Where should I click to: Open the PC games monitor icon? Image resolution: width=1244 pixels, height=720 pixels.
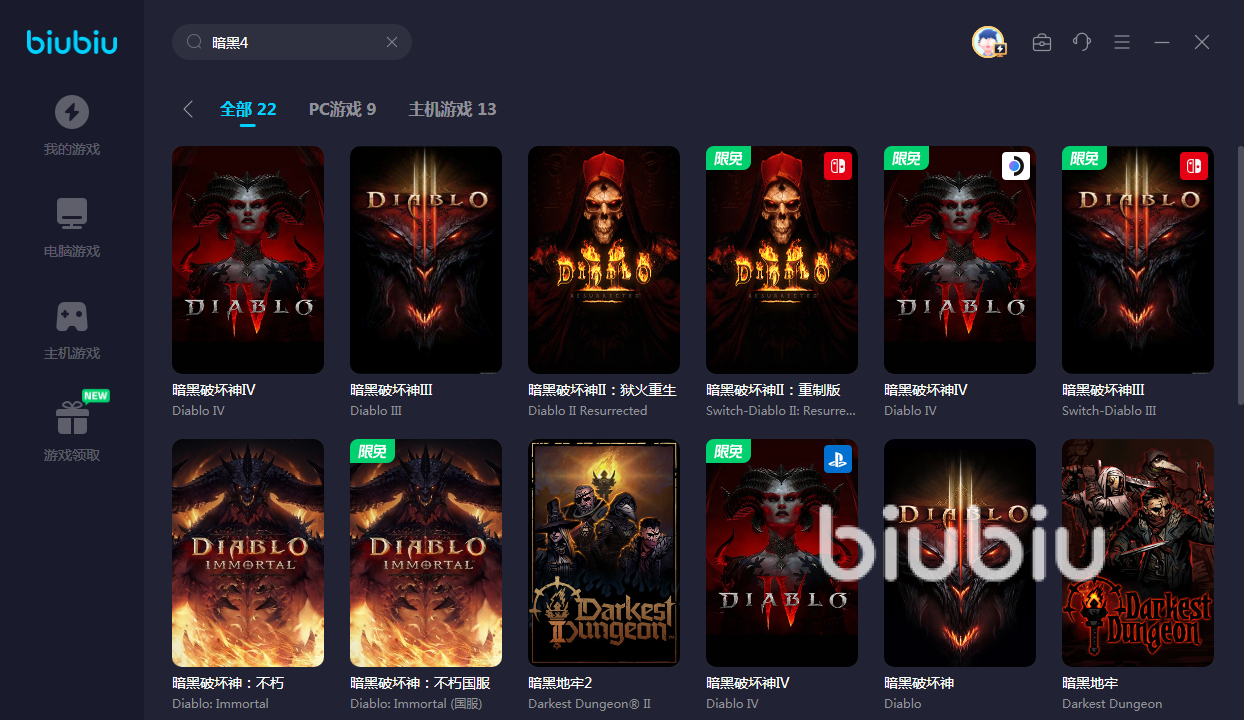coord(71,214)
